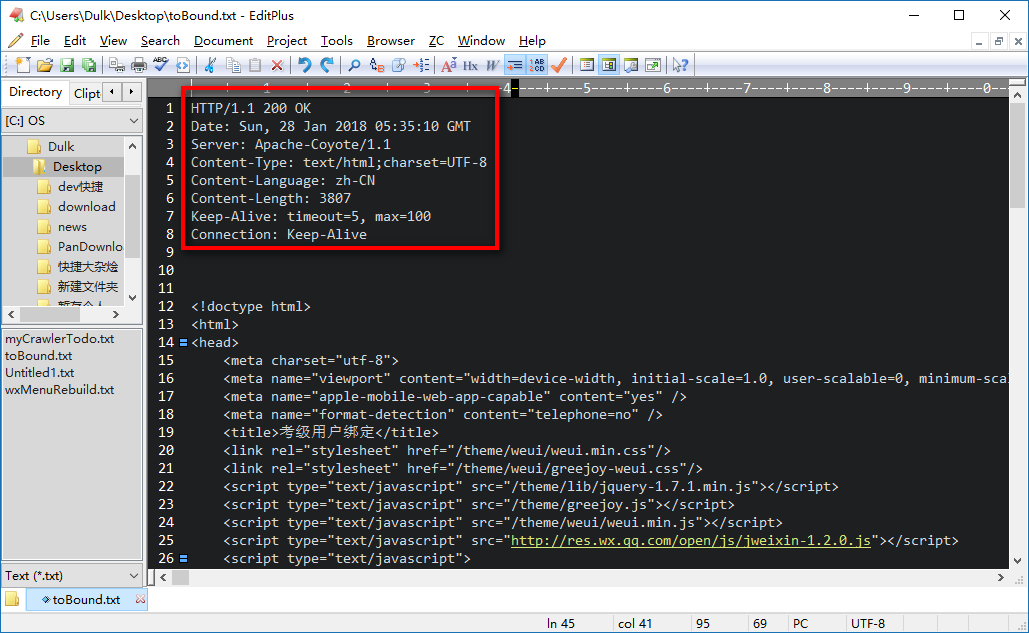Open the Document menu
The image size is (1029, 633).
(x=223, y=41)
